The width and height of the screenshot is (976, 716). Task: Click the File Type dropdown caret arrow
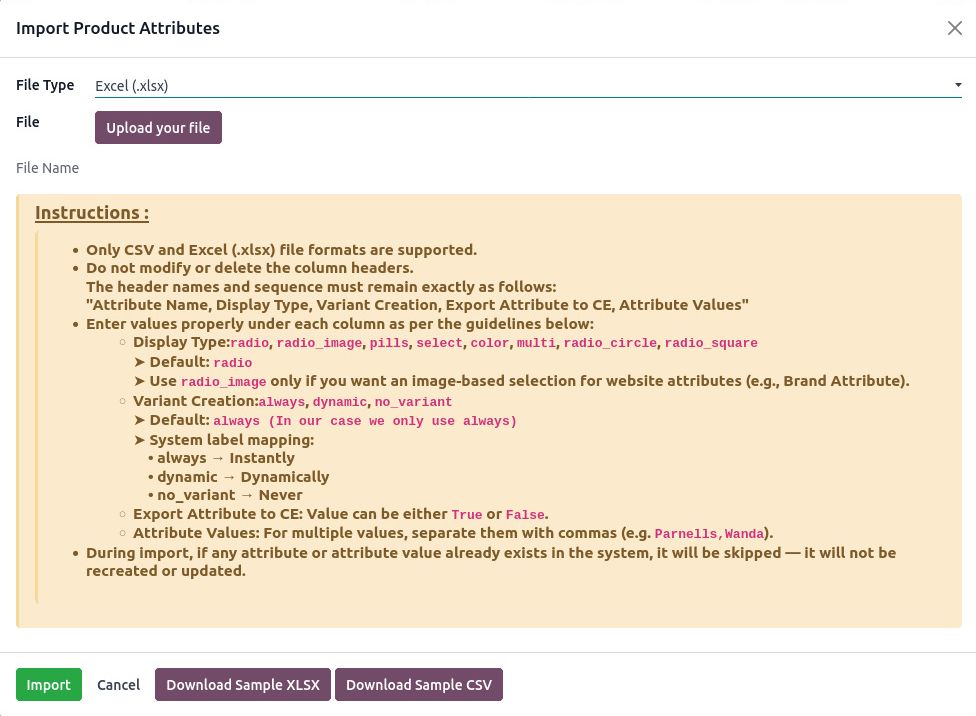(x=957, y=86)
